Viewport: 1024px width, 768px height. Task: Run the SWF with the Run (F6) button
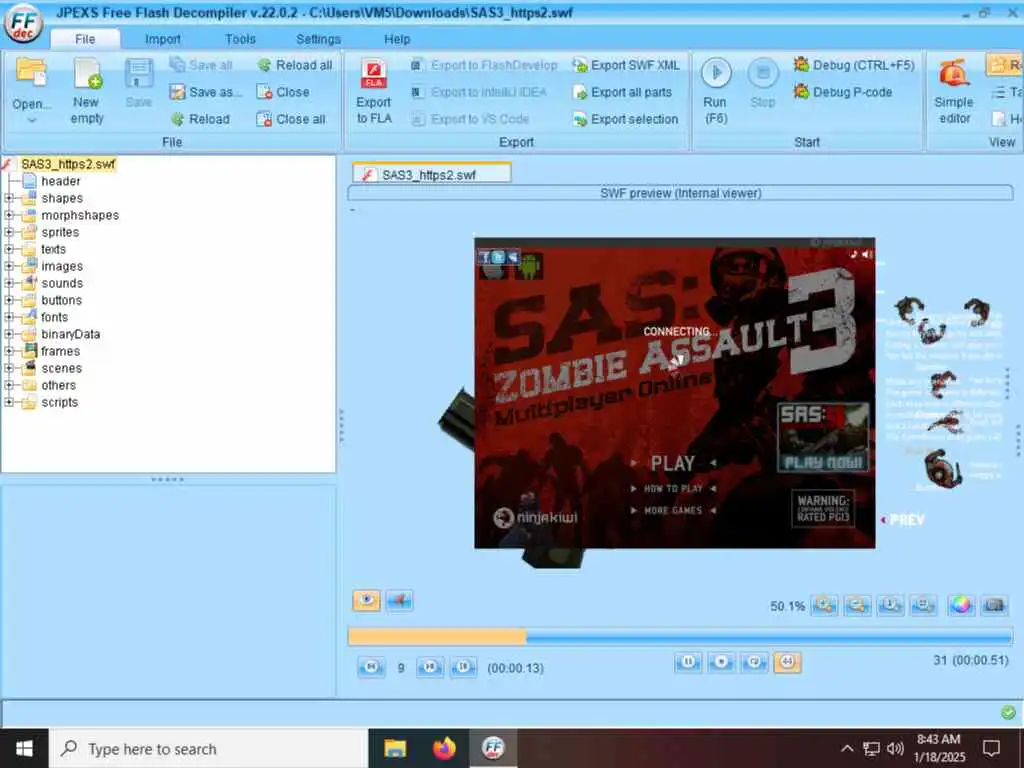pos(716,91)
